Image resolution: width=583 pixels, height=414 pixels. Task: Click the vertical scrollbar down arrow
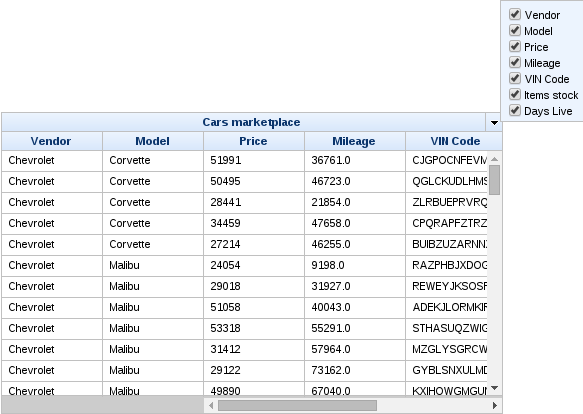pyautogui.click(x=495, y=388)
